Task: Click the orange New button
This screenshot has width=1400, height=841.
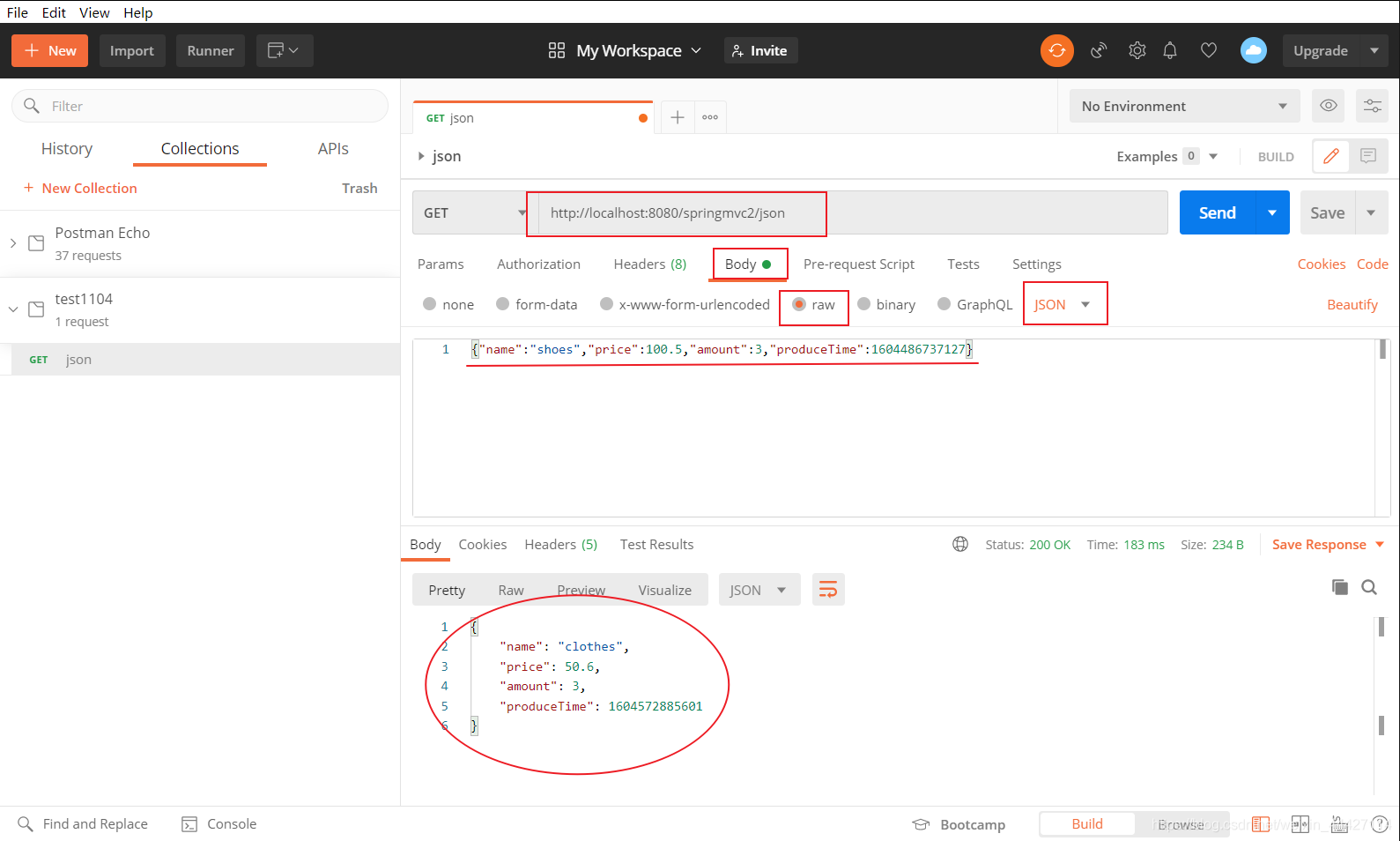Action: coord(49,50)
